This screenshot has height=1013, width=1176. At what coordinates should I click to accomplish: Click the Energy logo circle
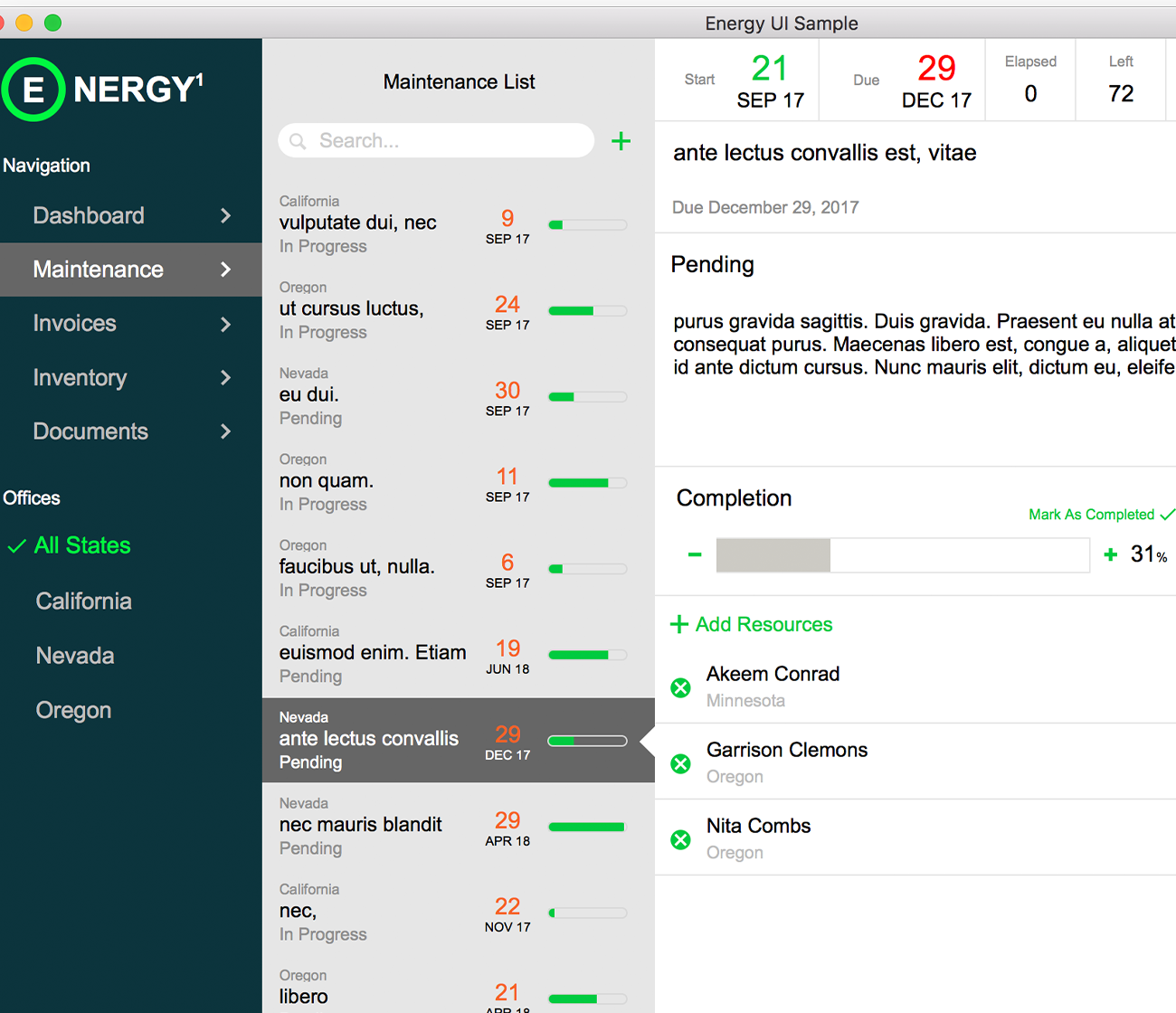tap(33, 90)
